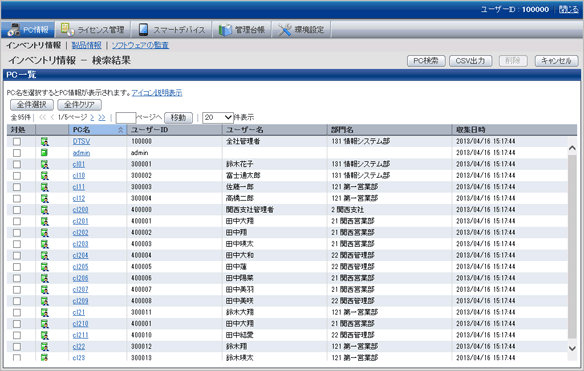Click scrollbar up arrow in PC list
Image resolution: width=584 pixels, height=371 pixels.
click(572, 148)
